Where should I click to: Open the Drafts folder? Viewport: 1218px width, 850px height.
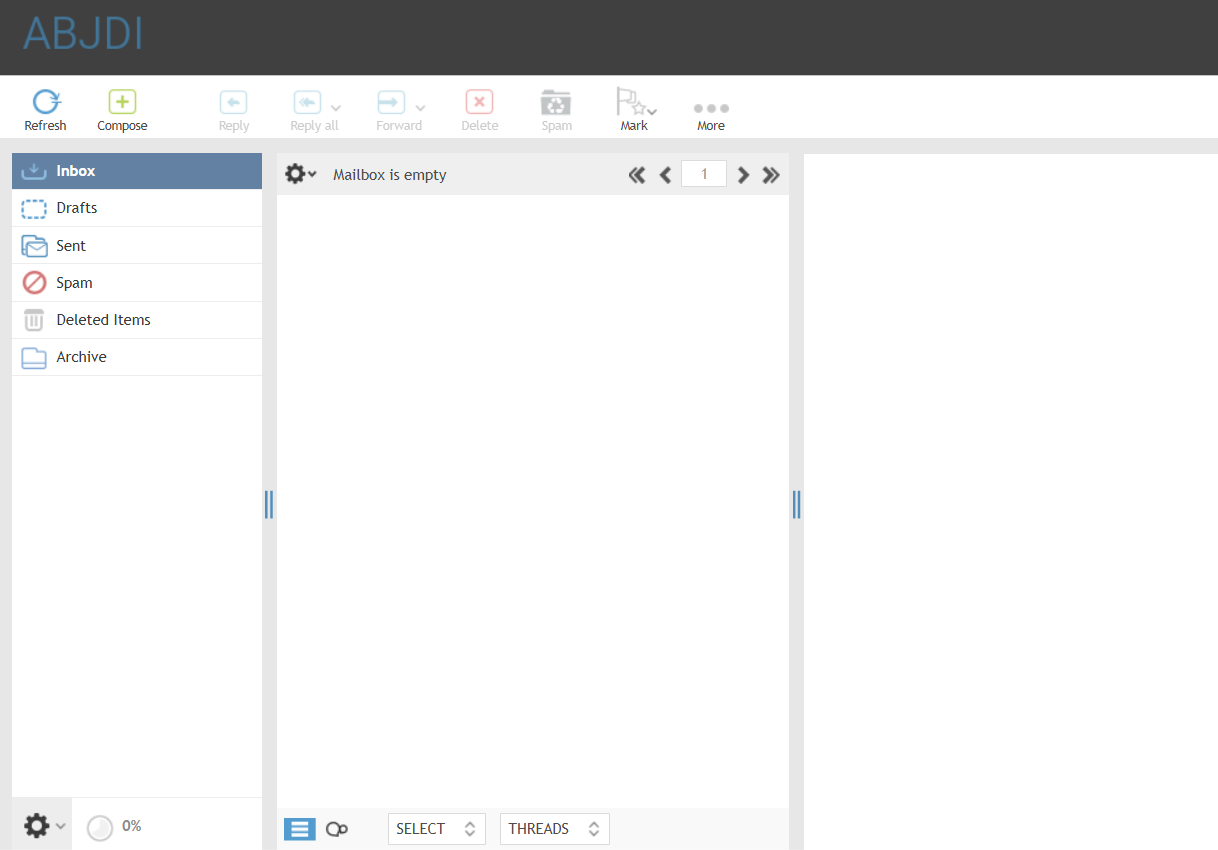coord(137,208)
